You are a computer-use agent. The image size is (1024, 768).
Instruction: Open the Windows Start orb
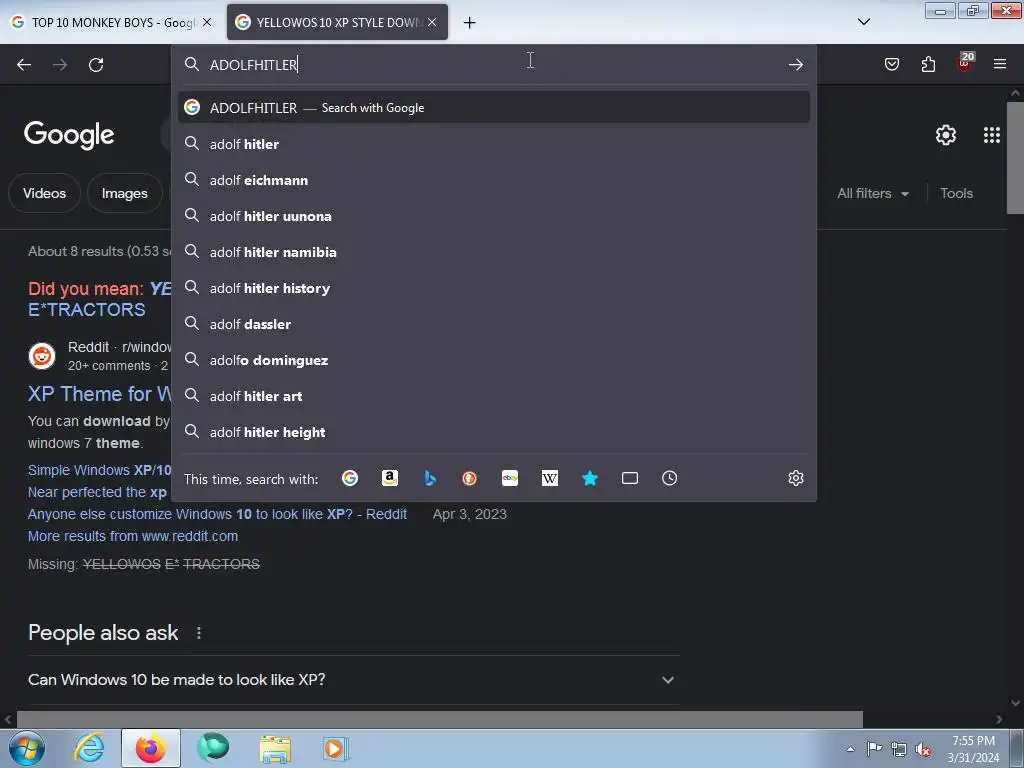[27, 748]
